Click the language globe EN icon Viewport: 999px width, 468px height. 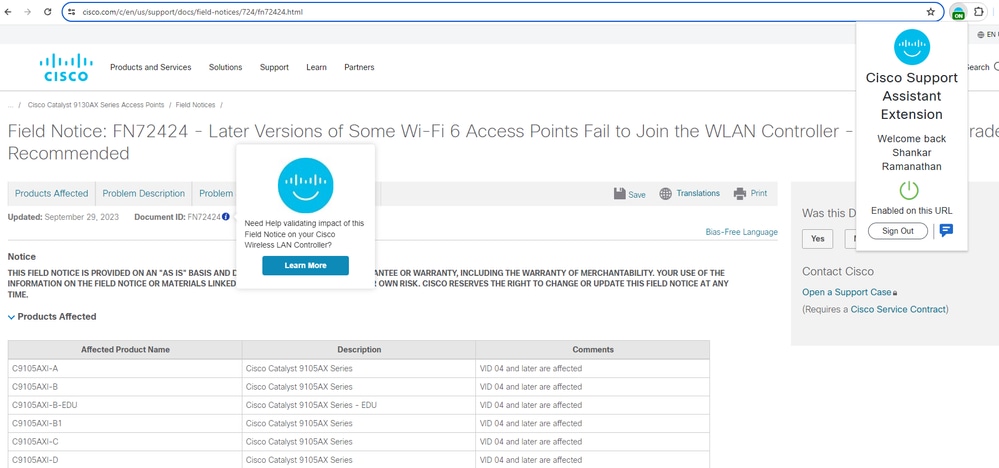pyautogui.click(x=981, y=34)
